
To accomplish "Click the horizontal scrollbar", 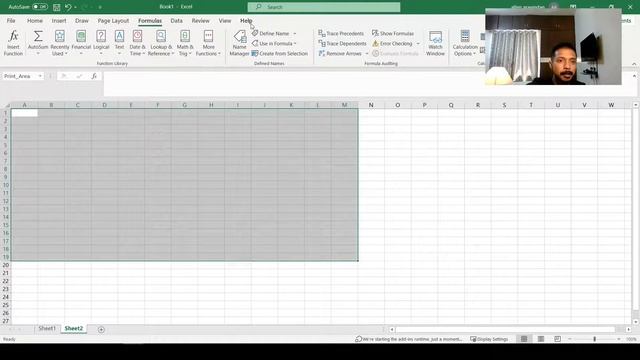I will 505,329.
